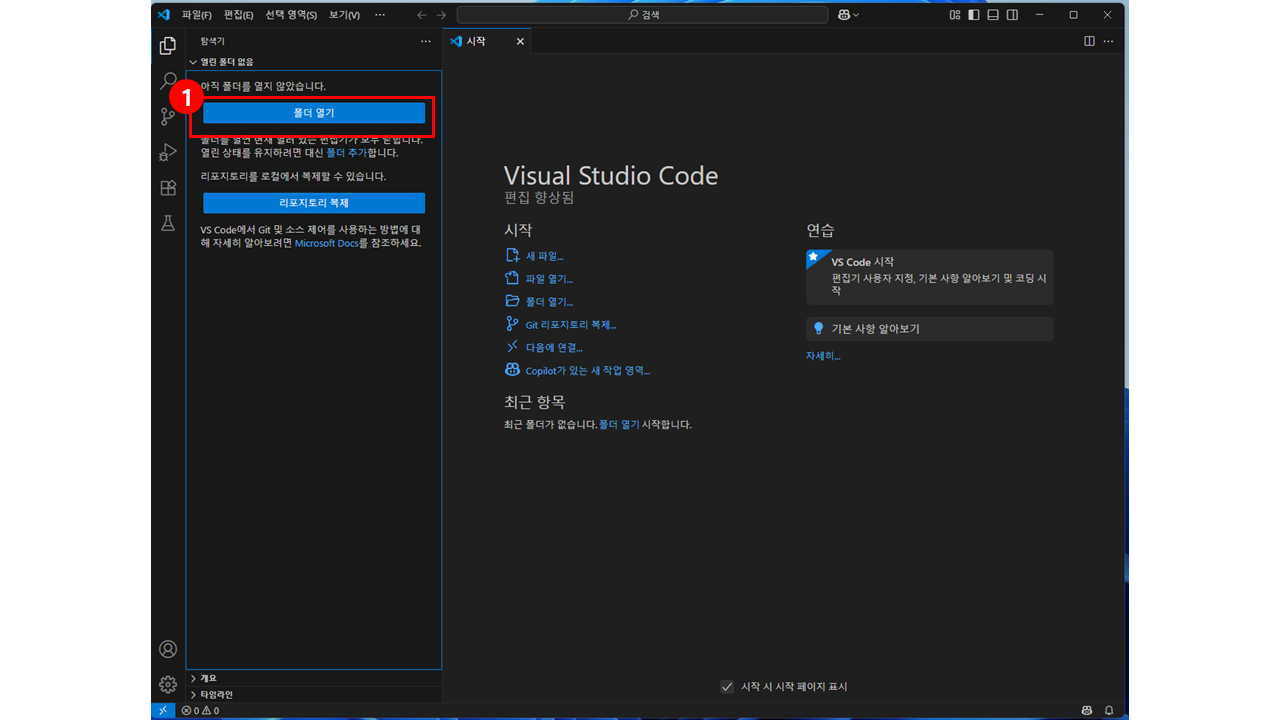
Task: Open the '기본 사항 알아보기' walkthrough
Action: pyautogui.click(x=929, y=329)
